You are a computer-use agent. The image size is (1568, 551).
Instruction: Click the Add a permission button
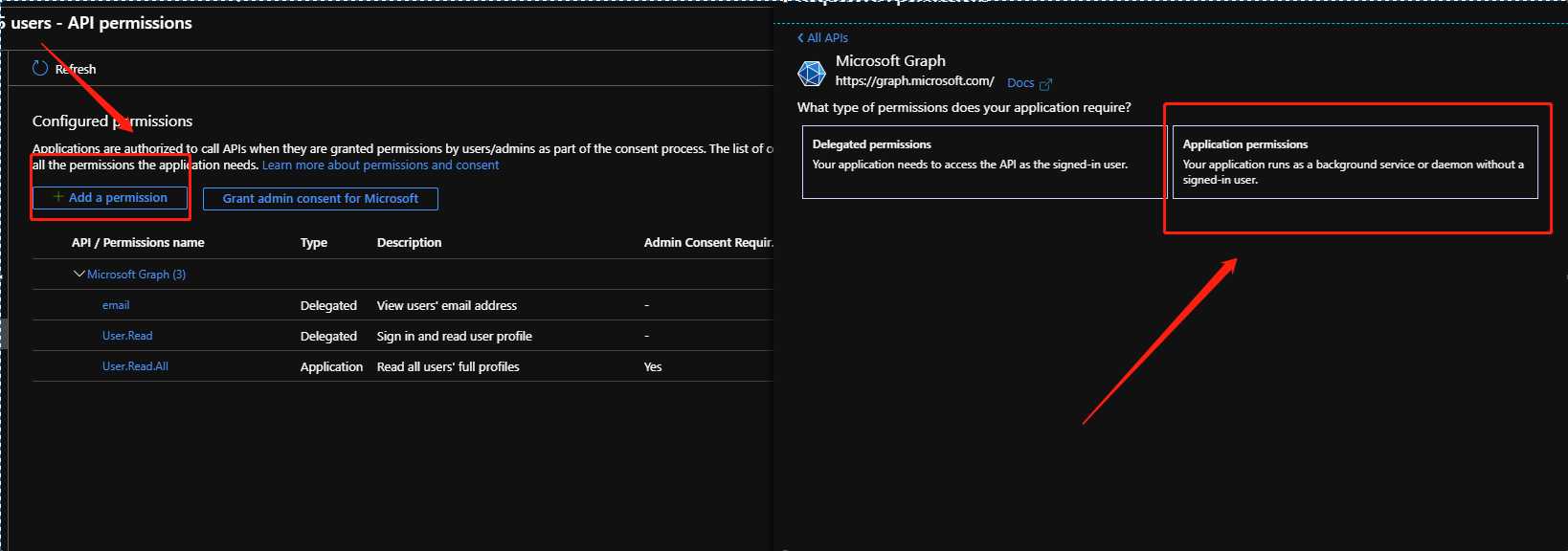[x=111, y=198]
